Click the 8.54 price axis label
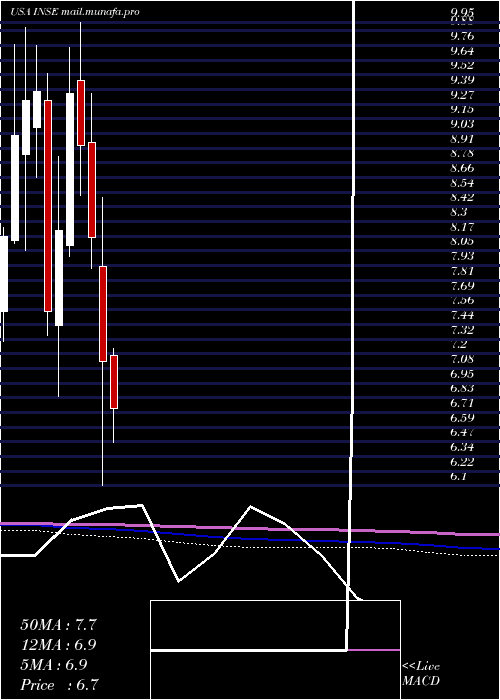The height and width of the screenshot is (700, 500). [x=462, y=183]
